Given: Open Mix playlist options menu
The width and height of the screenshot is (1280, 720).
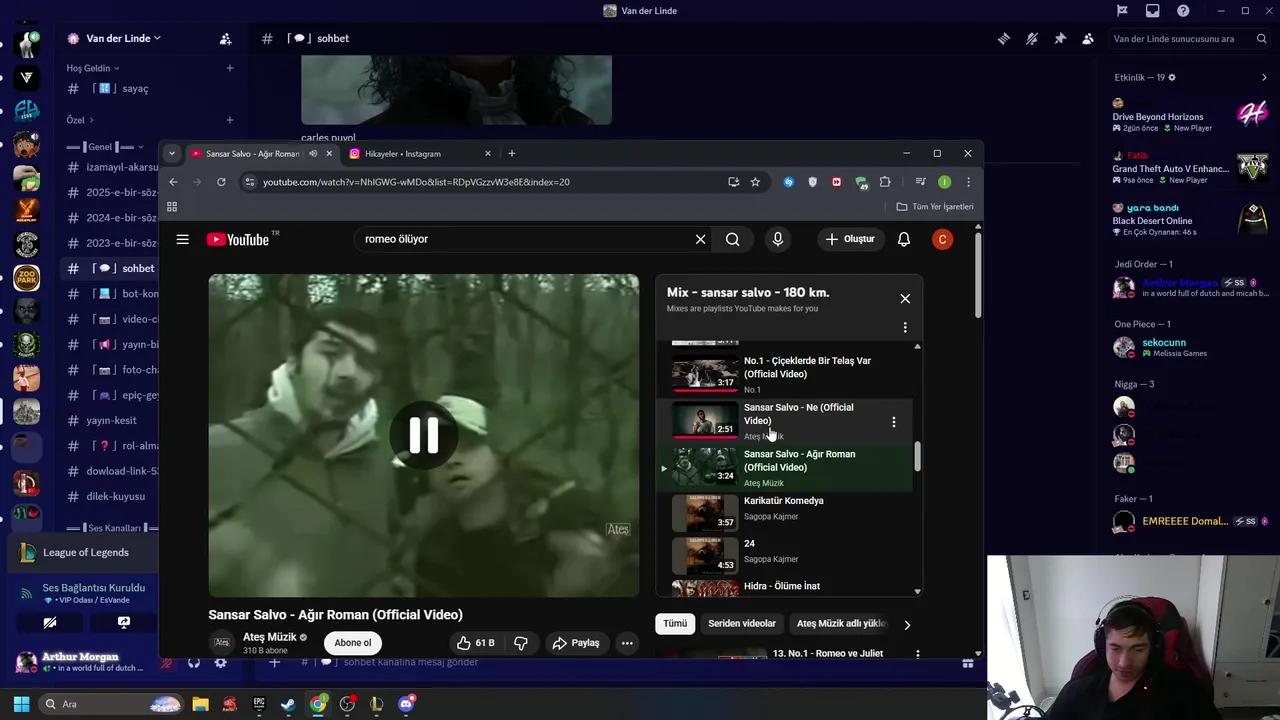Looking at the screenshot, I should [905, 327].
